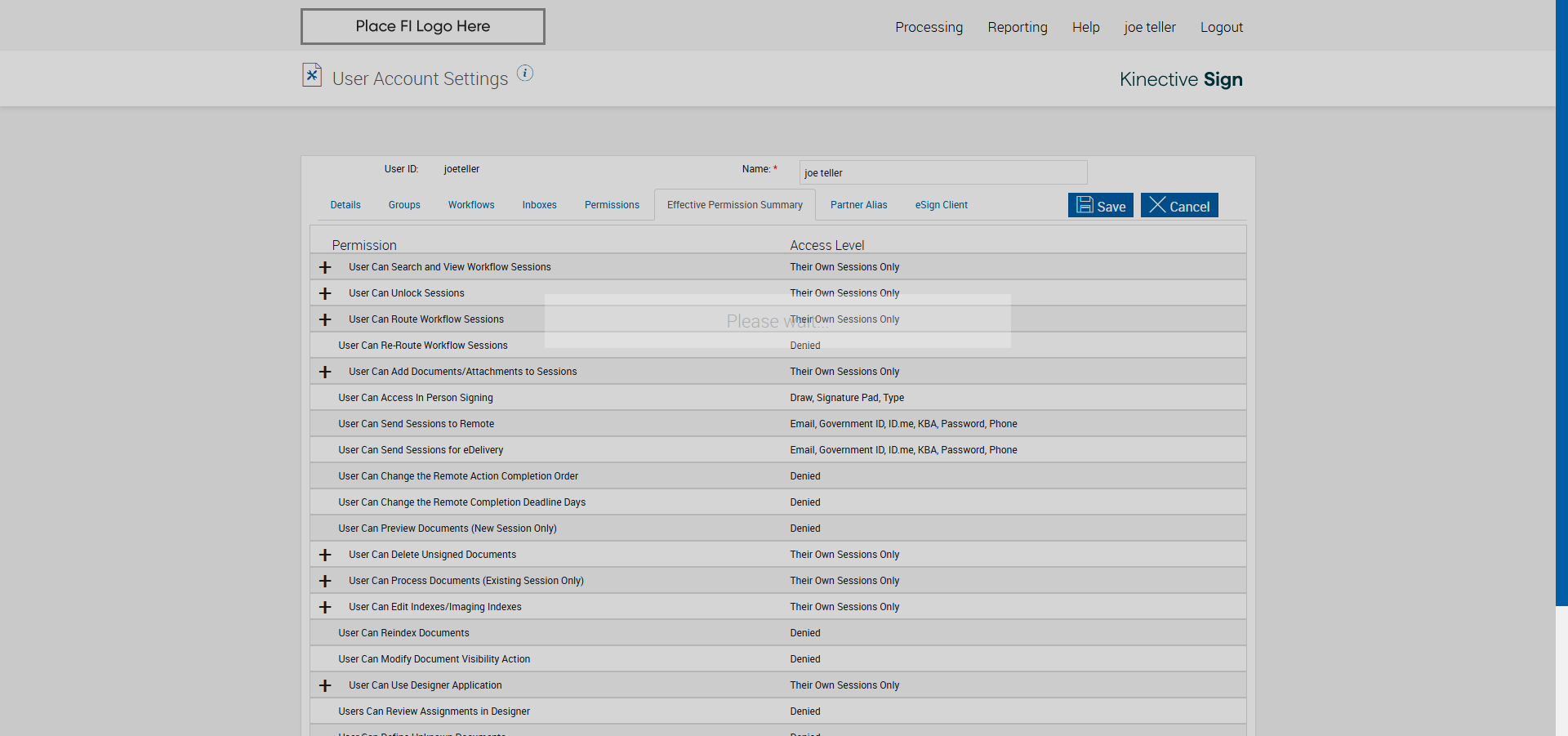The height and width of the screenshot is (736, 1568).
Task: Expand User Can Route Workflow Sessions details
Action: (325, 320)
